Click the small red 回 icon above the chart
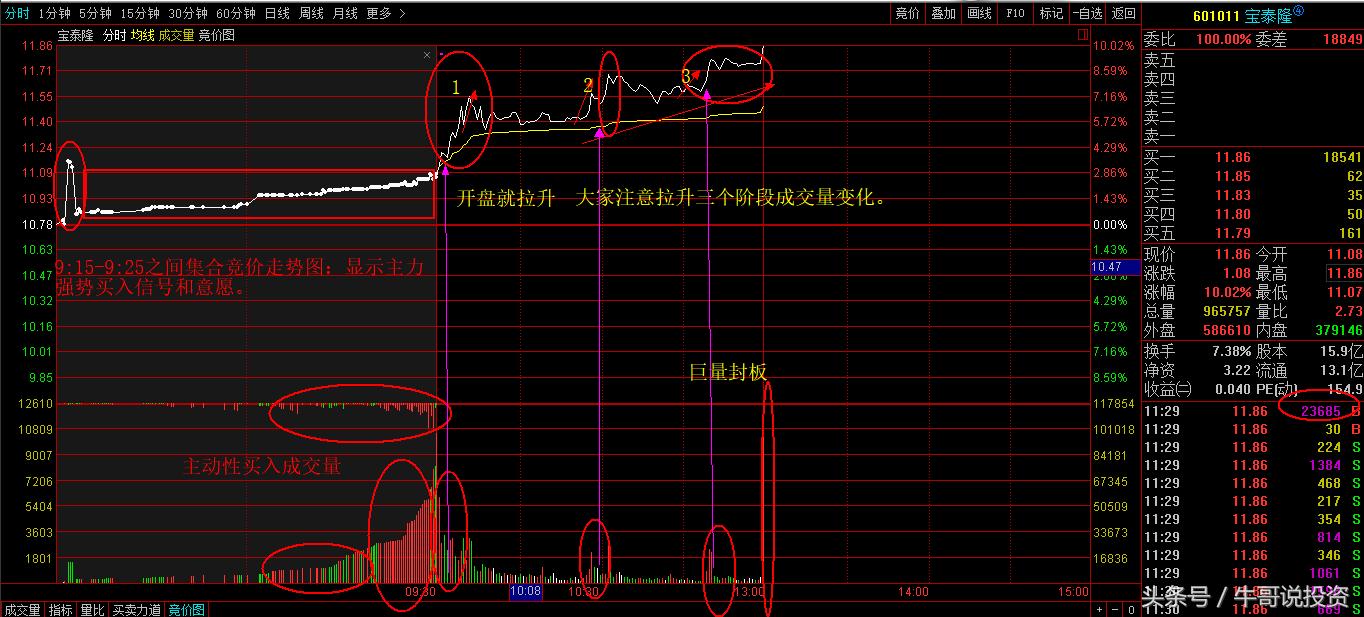Image resolution: width=1364 pixels, height=617 pixels. coord(1082,33)
